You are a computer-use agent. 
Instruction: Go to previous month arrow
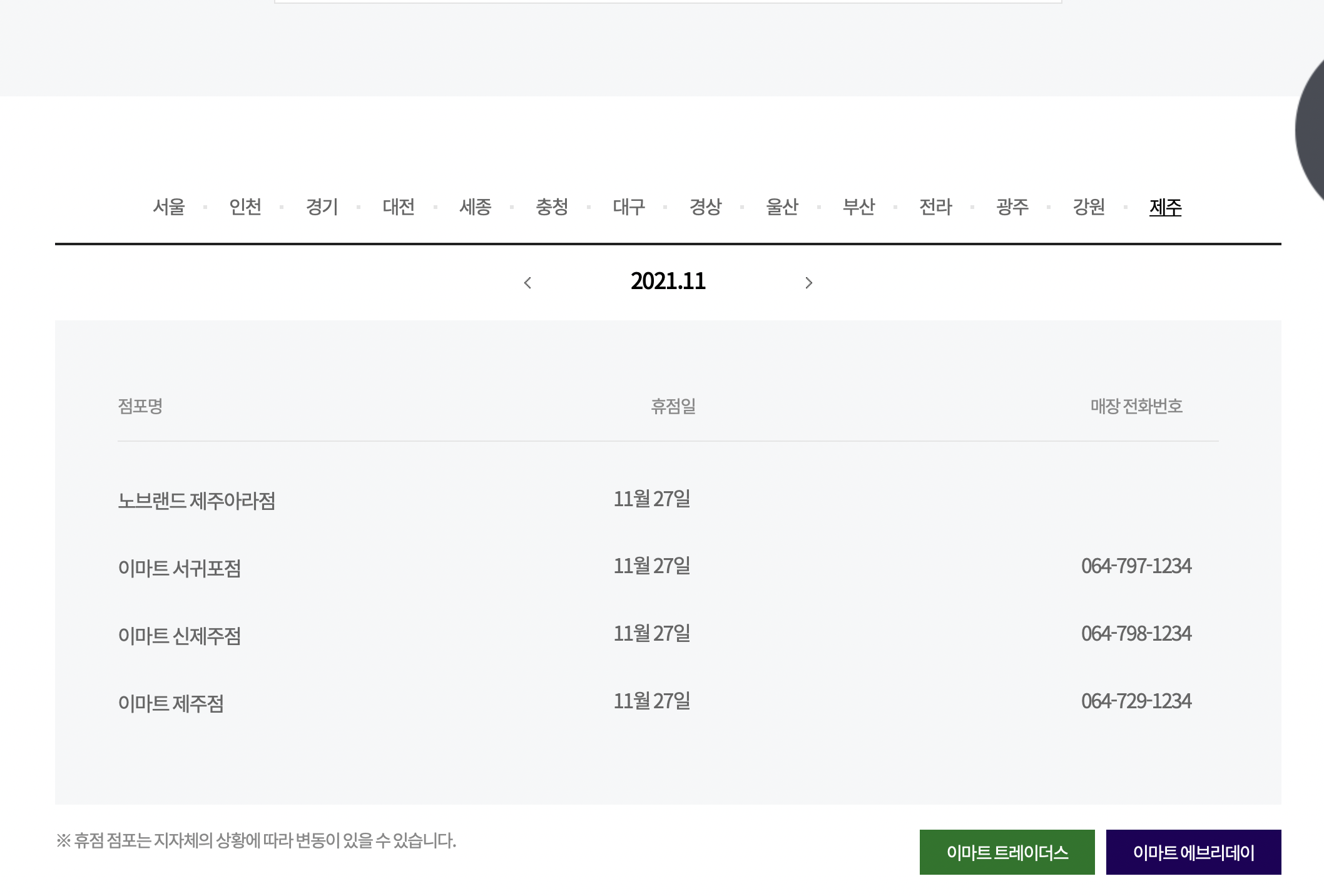point(527,283)
